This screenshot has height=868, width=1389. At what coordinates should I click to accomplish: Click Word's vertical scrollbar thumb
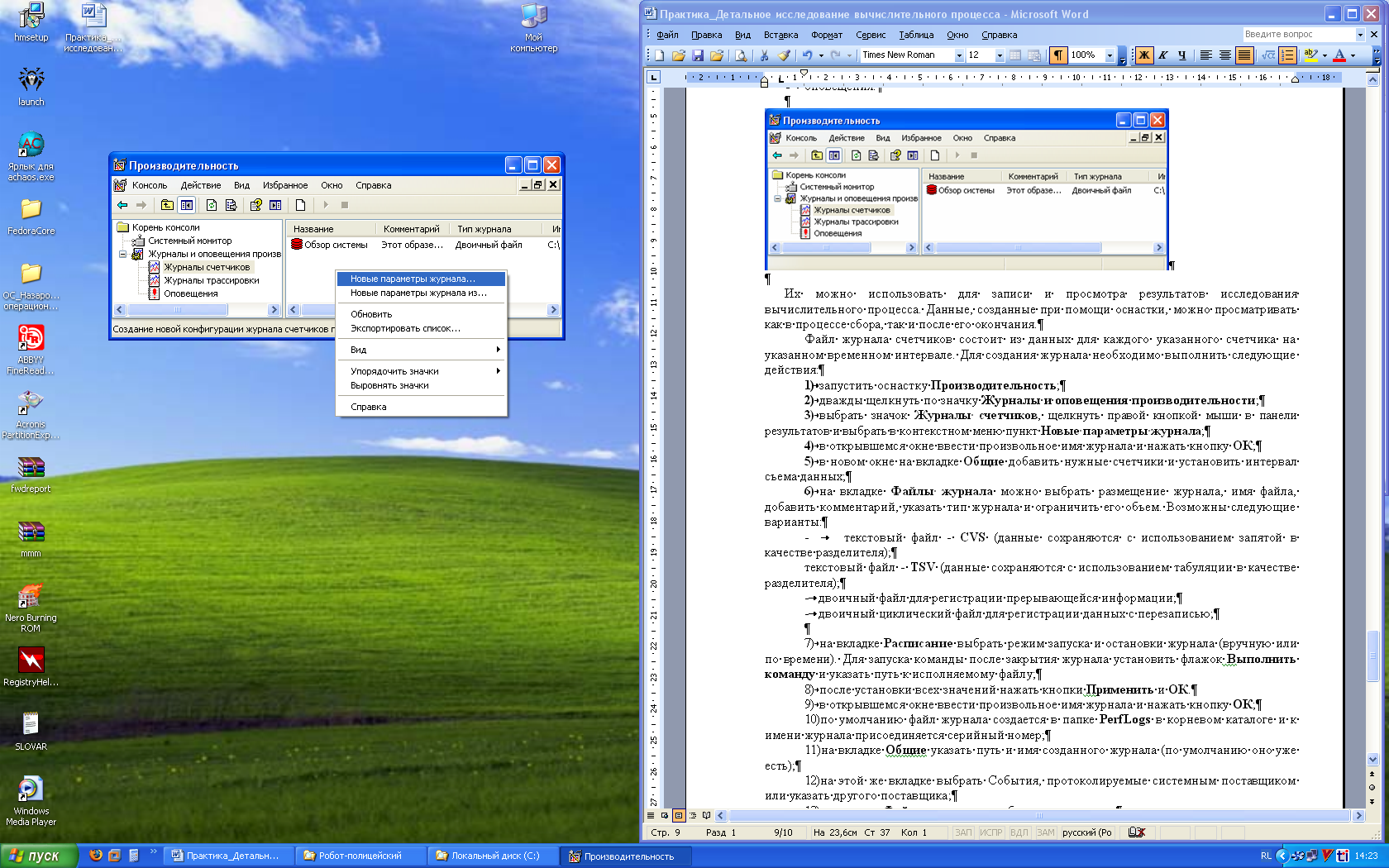(1372, 656)
